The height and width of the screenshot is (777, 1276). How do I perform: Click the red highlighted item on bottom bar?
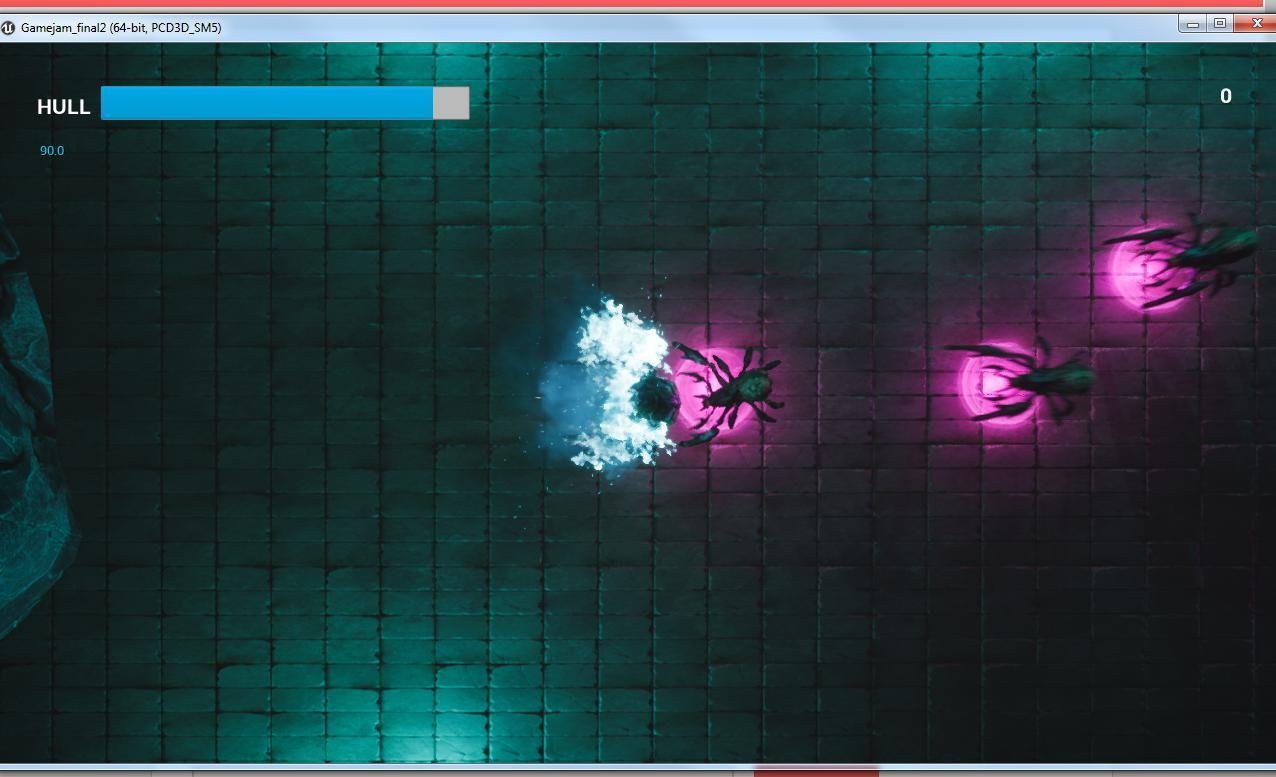(815, 771)
